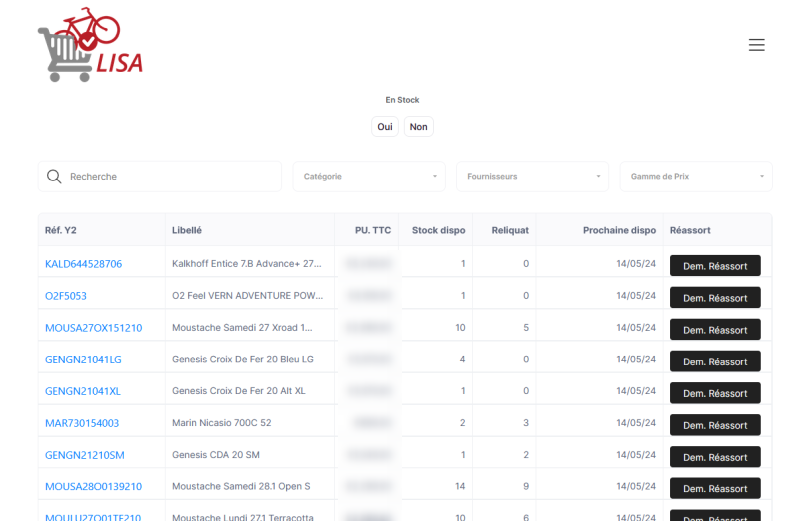The image size is (790, 521).
Task: Sort by PU. TTC column header
Action: (x=373, y=230)
